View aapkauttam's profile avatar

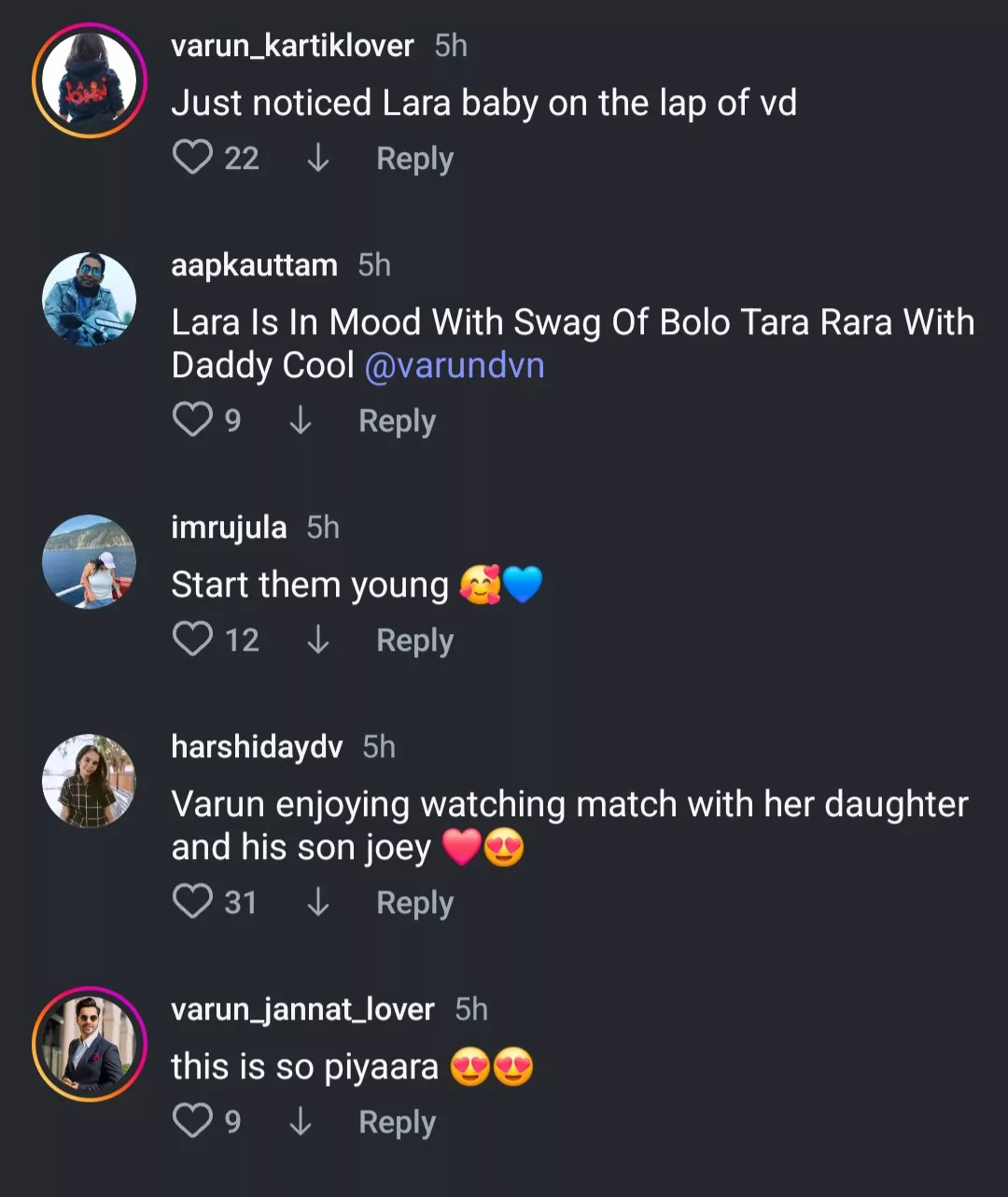(x=90, y=299)
